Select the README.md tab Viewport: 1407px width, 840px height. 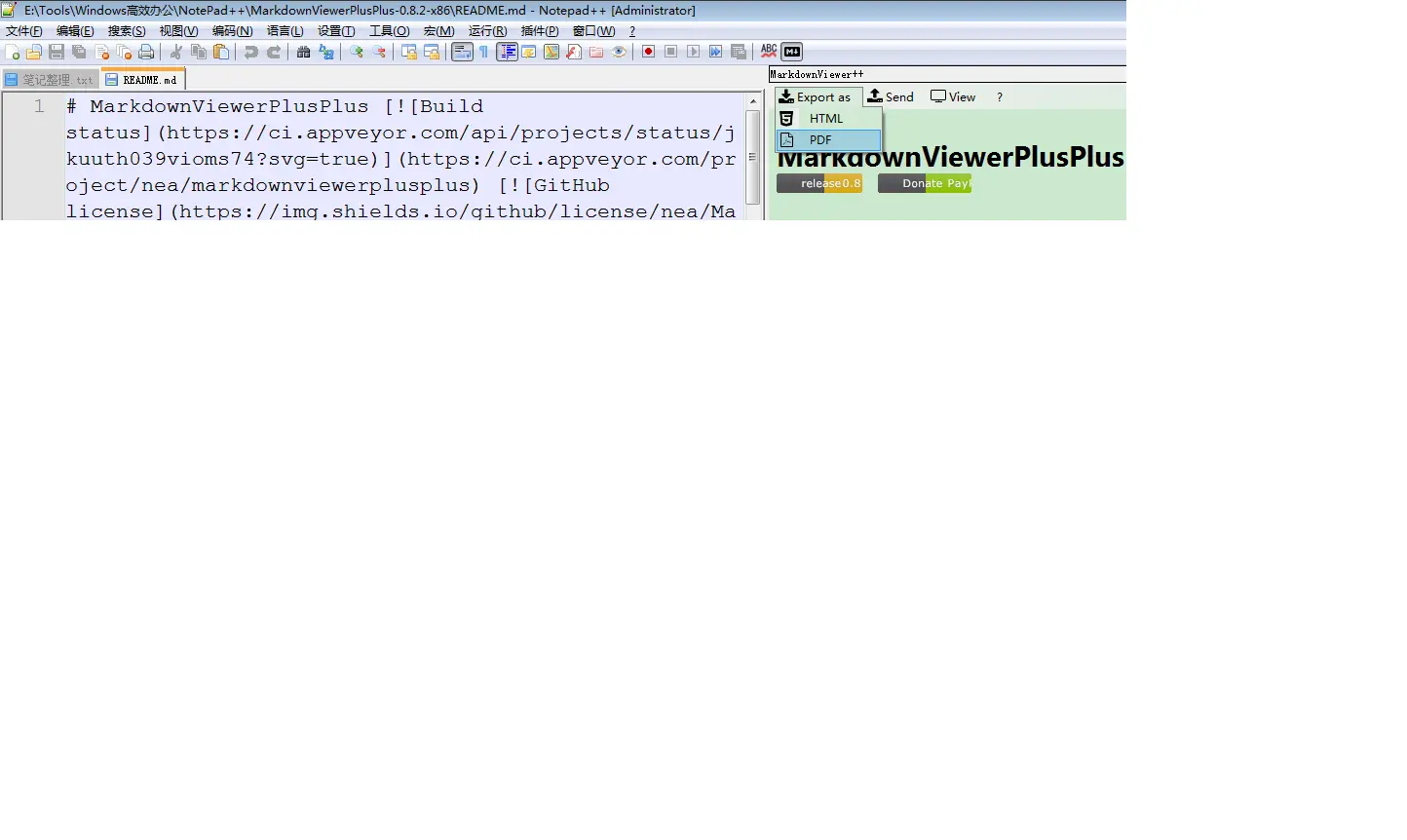142,79
